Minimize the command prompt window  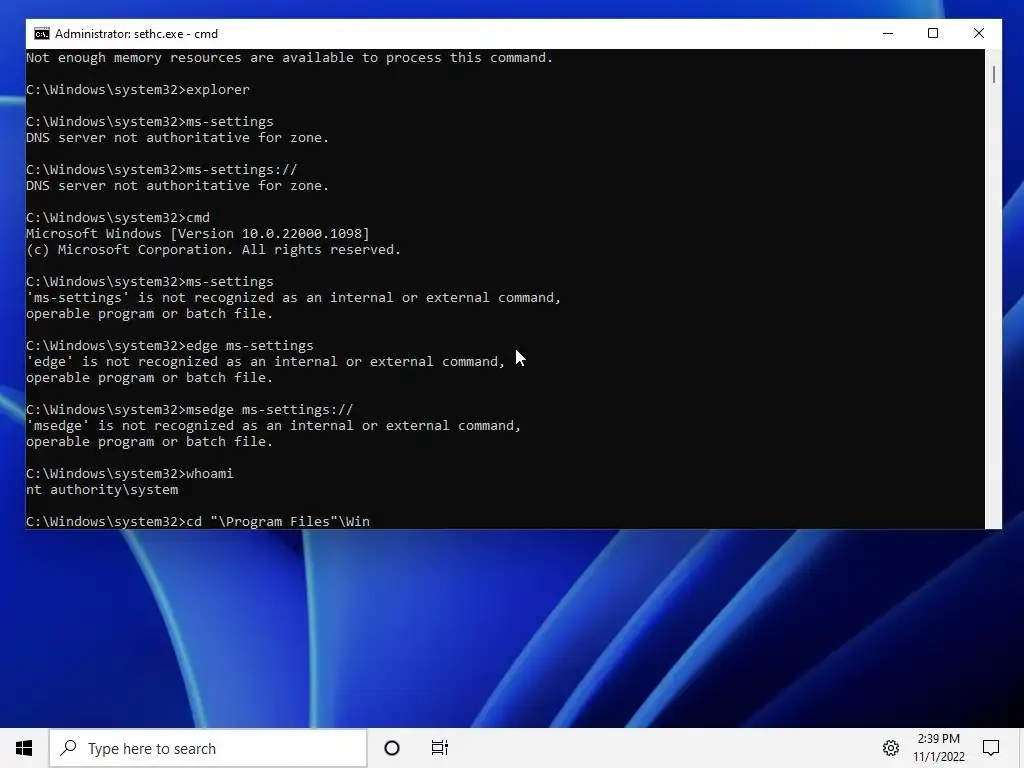pyautogui.click(x=888, y=33)
